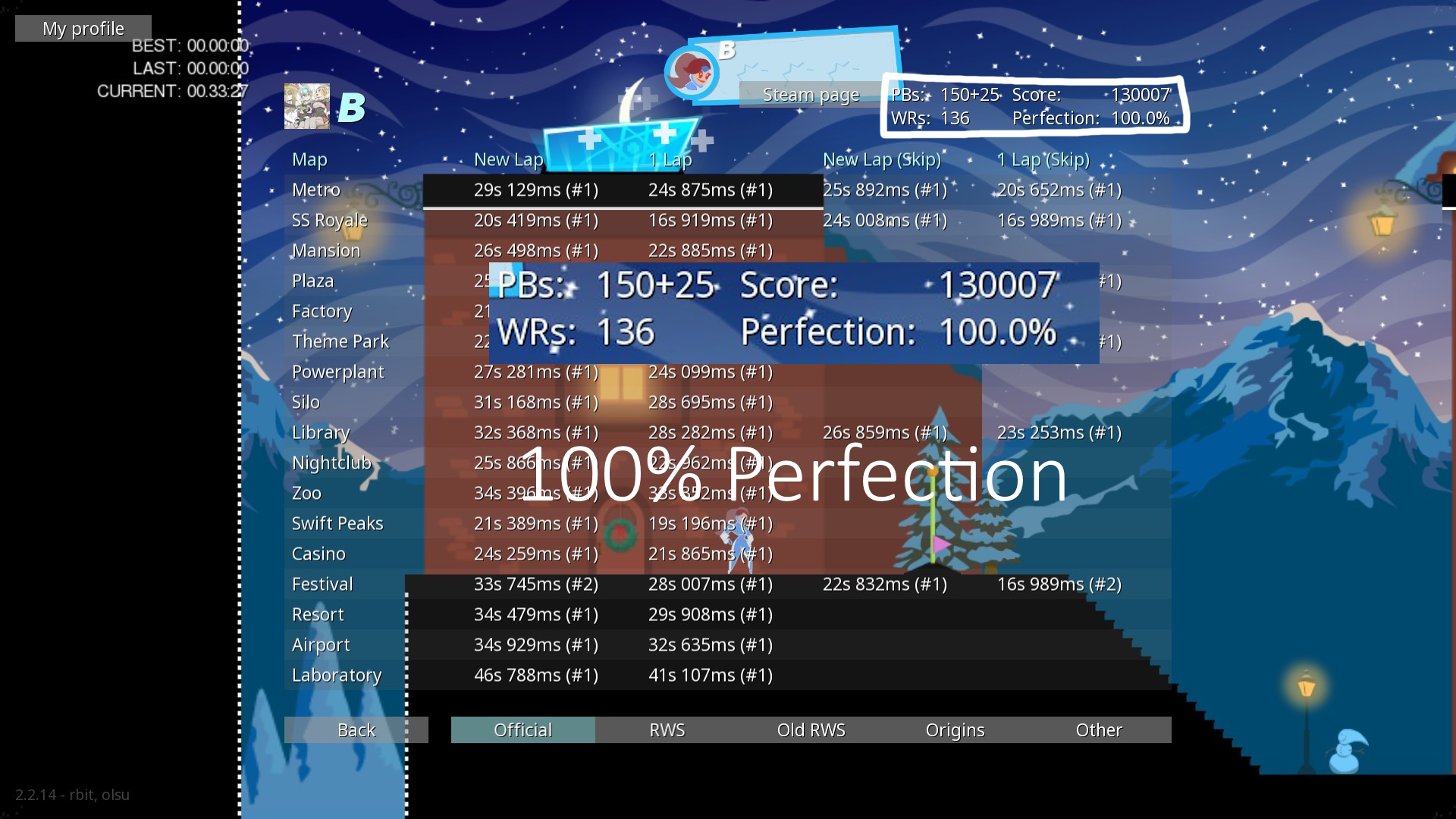Select the Festival map row
This screenshot has width=1456, height=819.
coord(322,584)
